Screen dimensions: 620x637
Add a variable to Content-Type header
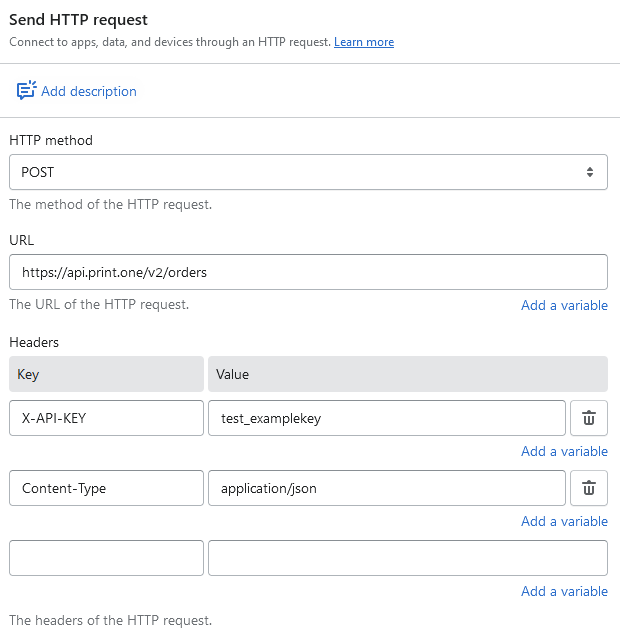pos(564,521)
